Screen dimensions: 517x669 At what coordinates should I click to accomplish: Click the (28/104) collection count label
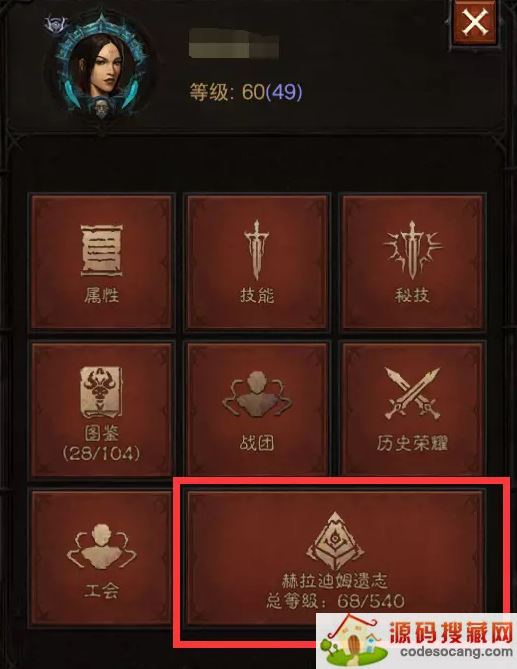[x=102, y=453]
